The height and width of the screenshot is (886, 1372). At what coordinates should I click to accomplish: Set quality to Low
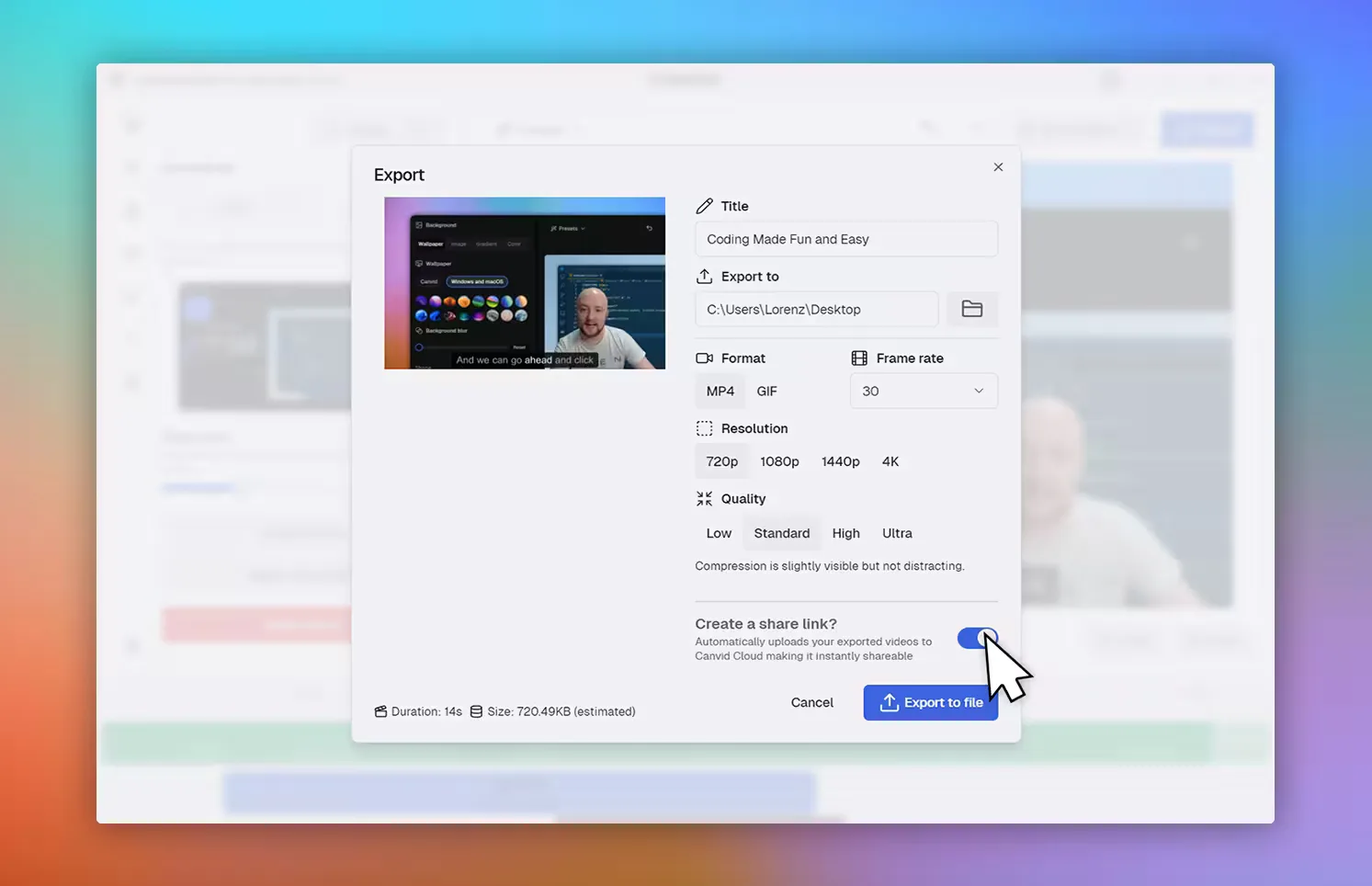(719, 533)
